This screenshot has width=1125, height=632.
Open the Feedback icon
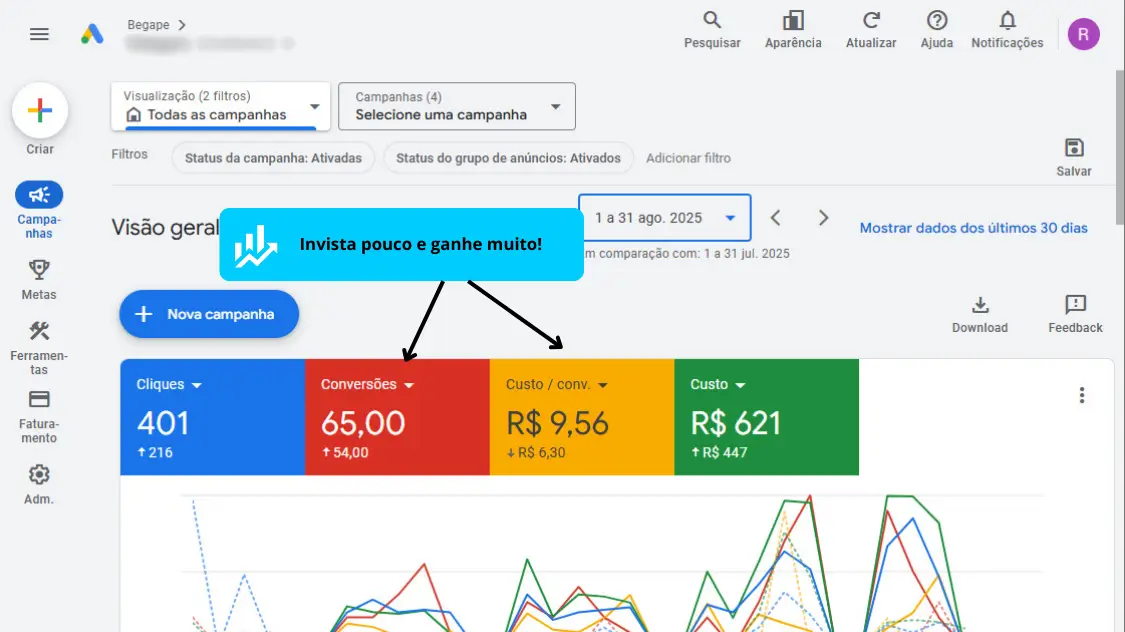1075,305
